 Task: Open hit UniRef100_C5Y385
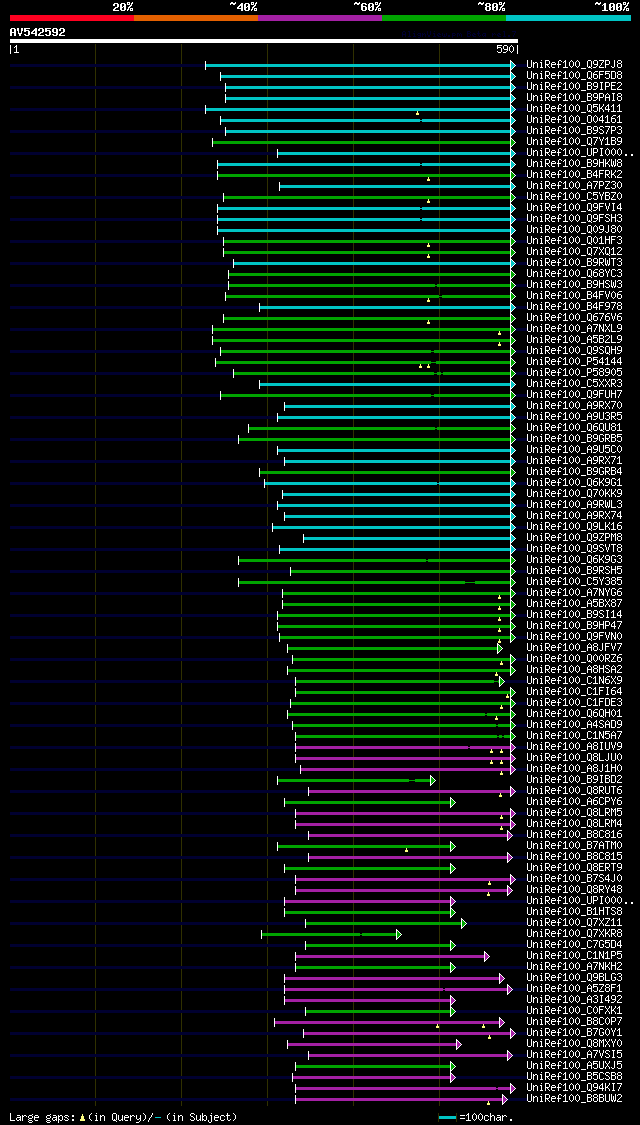coord(574,582)
